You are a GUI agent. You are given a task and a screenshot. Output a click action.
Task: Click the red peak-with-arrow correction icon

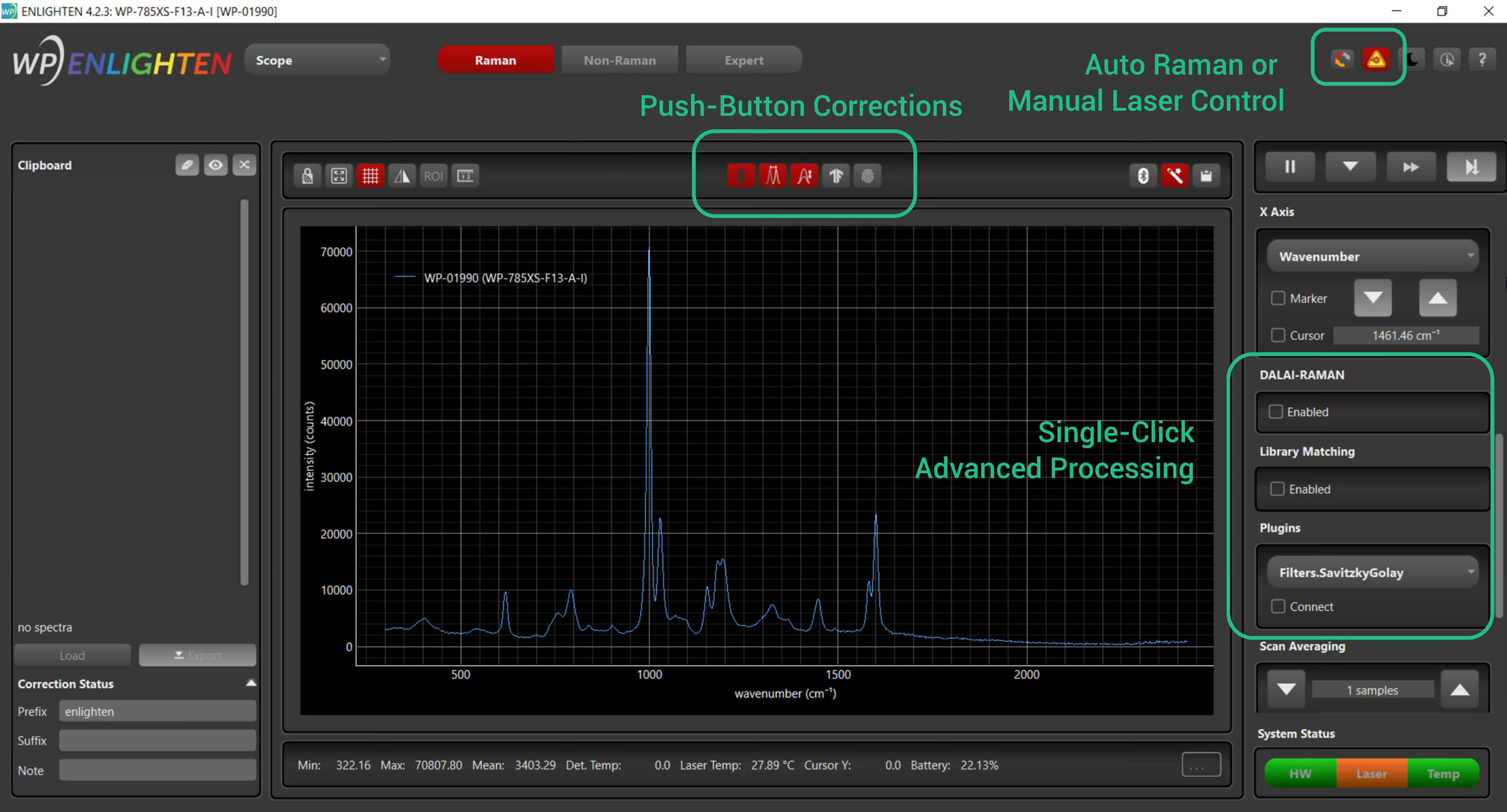coord(804,176)
